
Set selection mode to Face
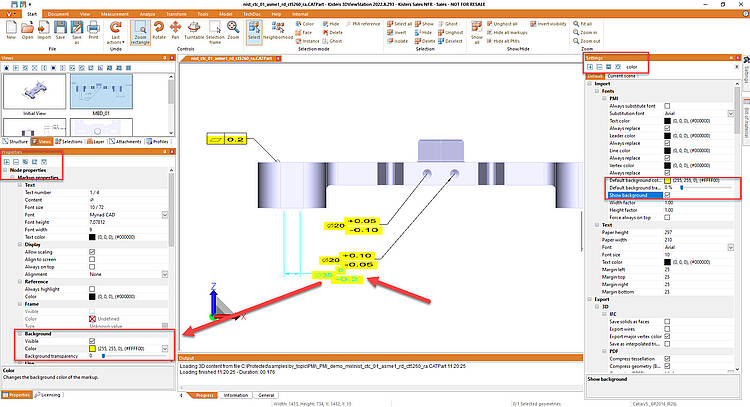304,33
